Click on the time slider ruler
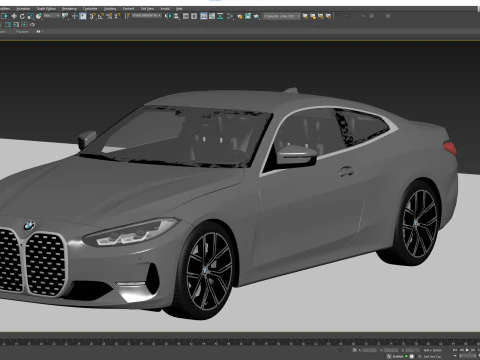This screenshot has height=360, width=480. 240,342
